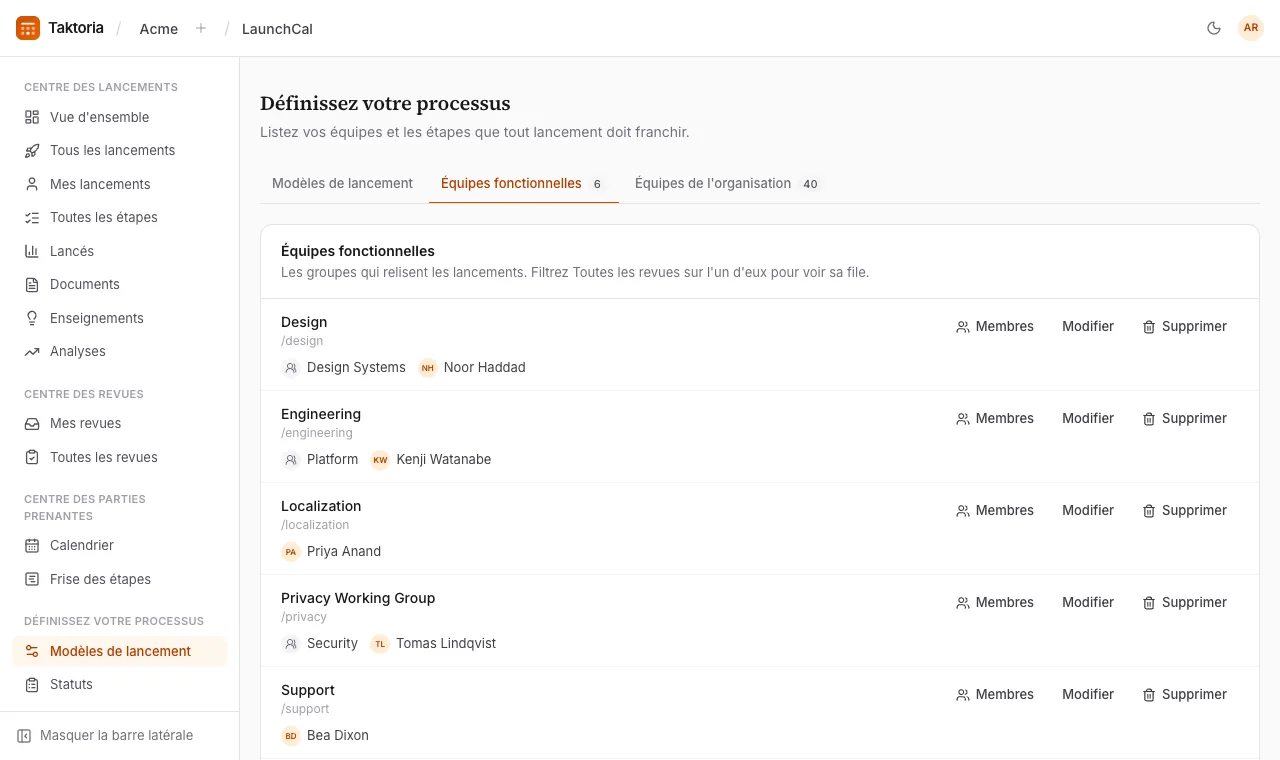The width and height of the screenshot is (1280, 760).
Task: Click Modifier for Engineering team
Action: point(1088,418)
